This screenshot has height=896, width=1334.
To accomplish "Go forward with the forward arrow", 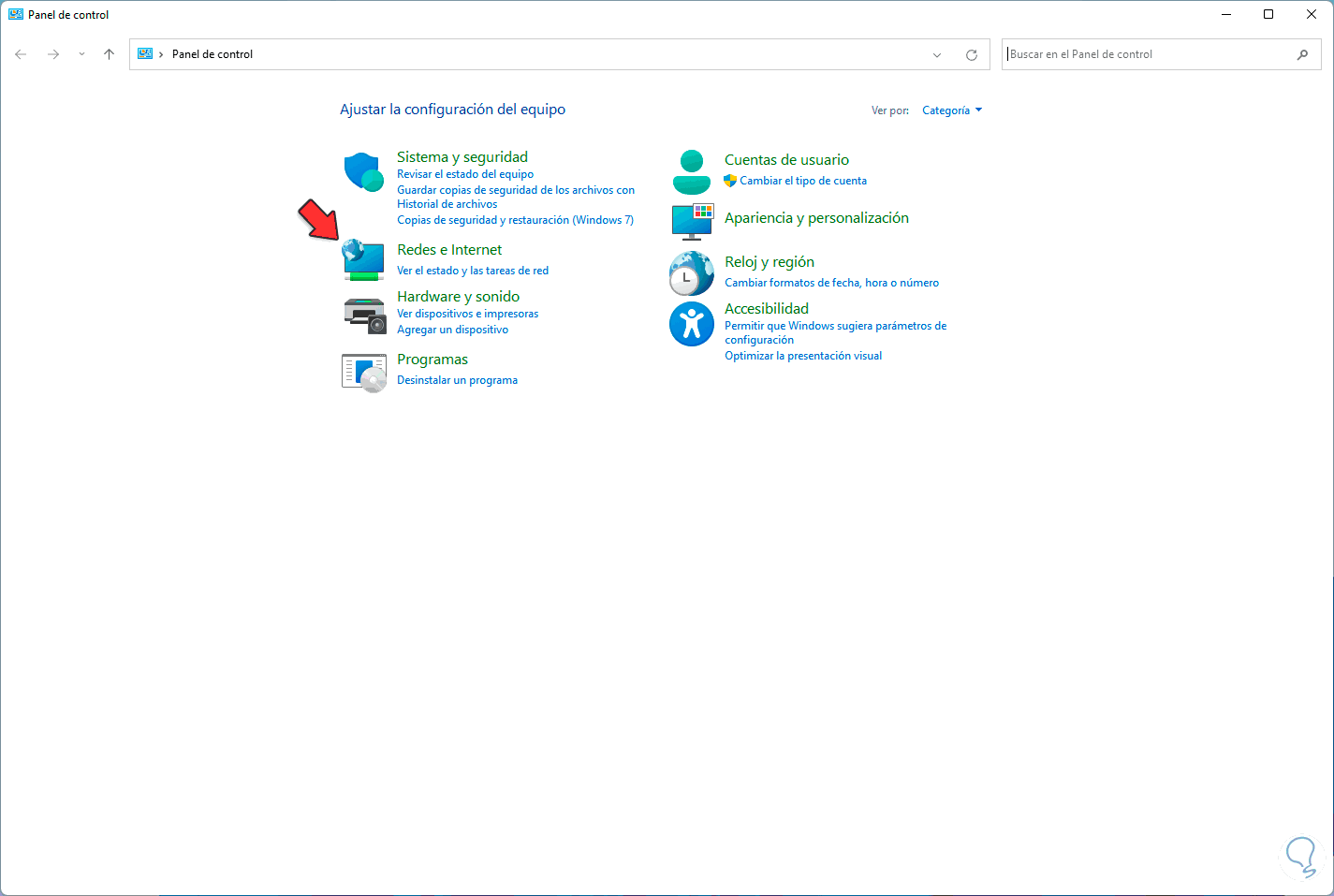I will pyautogui.click(x=53, y=54).
